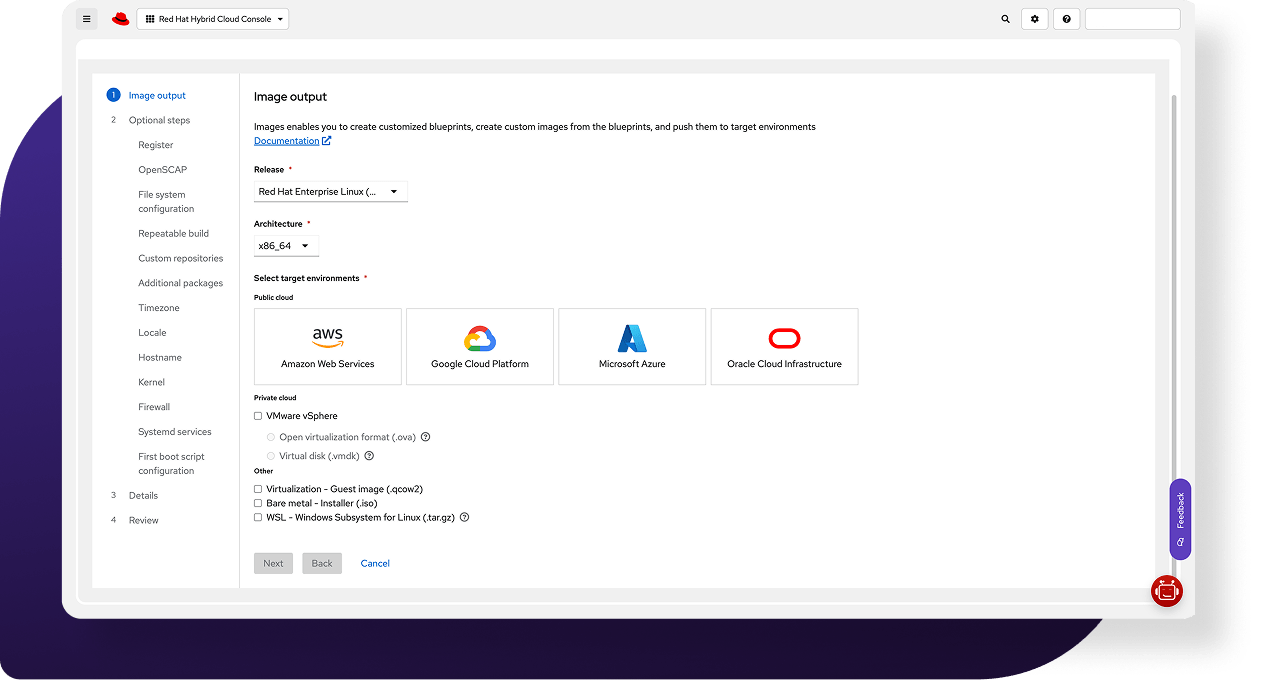
Task: Expand the Release dropdown
Action: 330,192
